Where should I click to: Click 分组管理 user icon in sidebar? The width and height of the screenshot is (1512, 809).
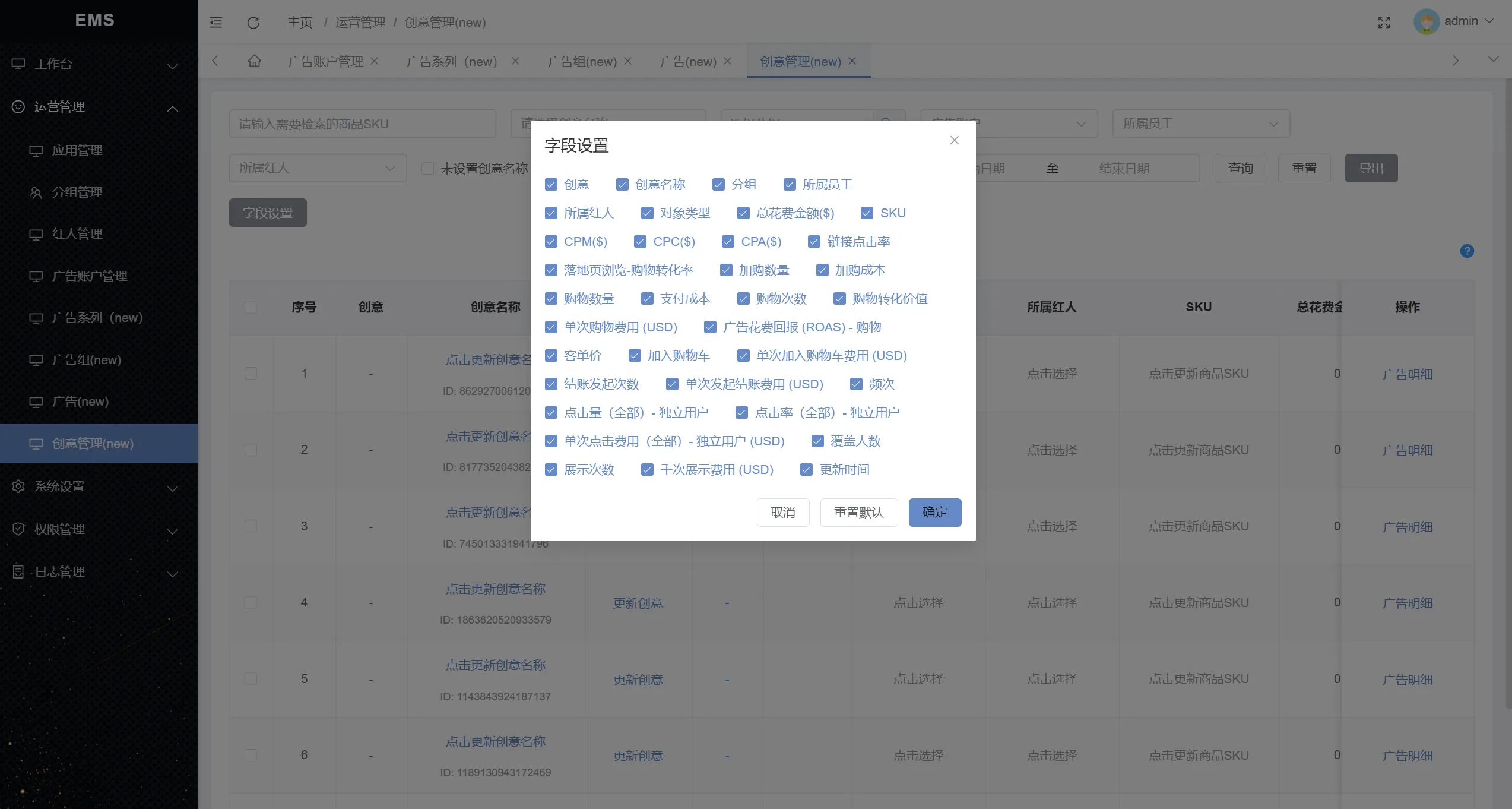click(x=36, y=192)
